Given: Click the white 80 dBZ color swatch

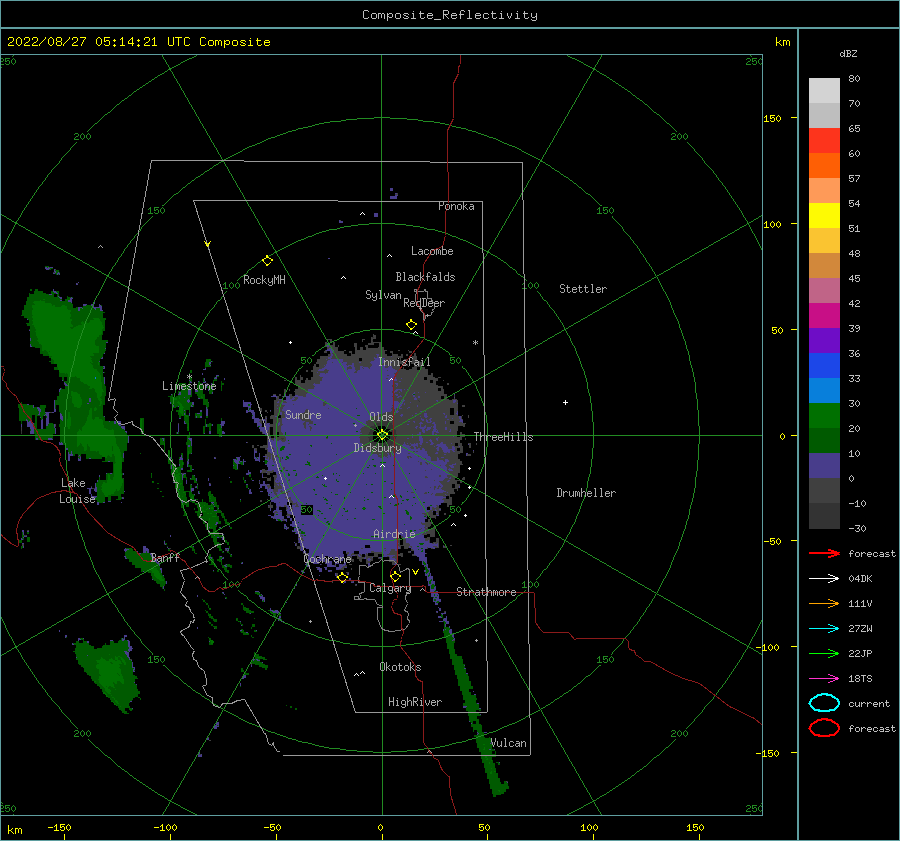Looking at the screenshot, I should tap(824, 91).
